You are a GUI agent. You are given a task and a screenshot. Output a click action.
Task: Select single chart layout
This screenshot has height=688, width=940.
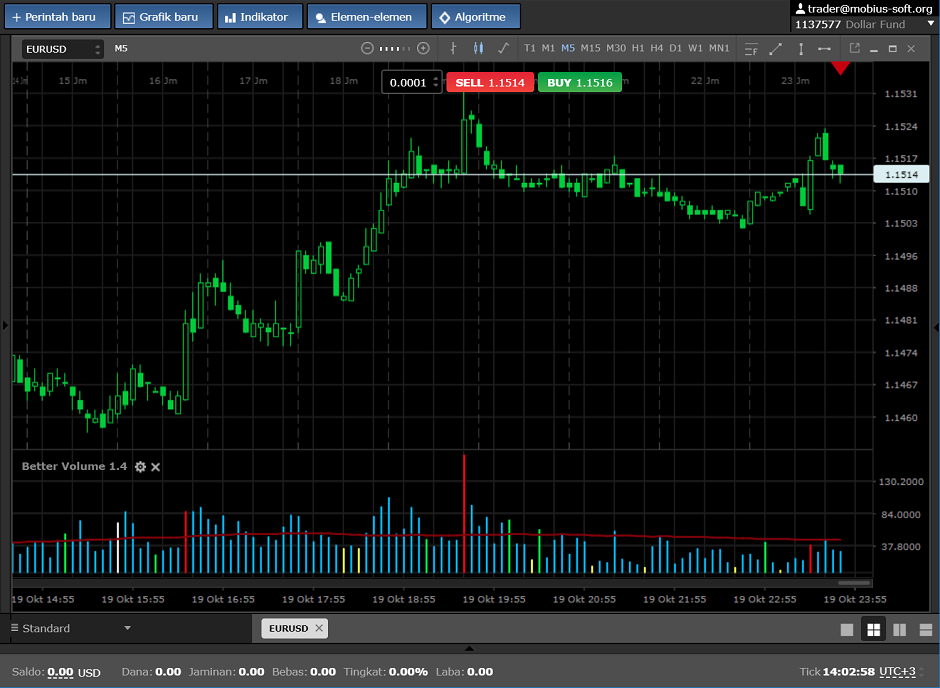coord(846,630)
